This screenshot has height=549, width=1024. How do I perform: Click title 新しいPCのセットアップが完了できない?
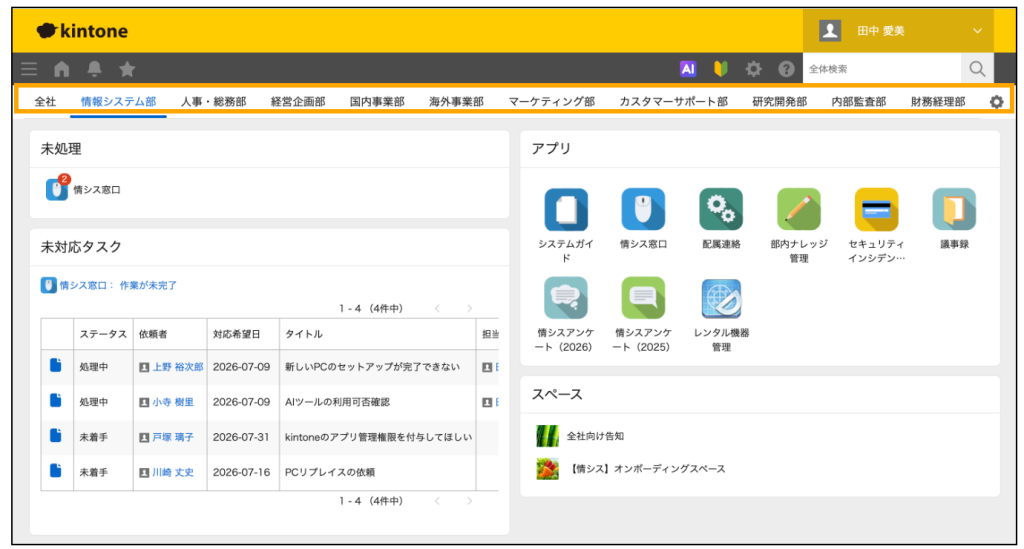[x=372, y=367]
